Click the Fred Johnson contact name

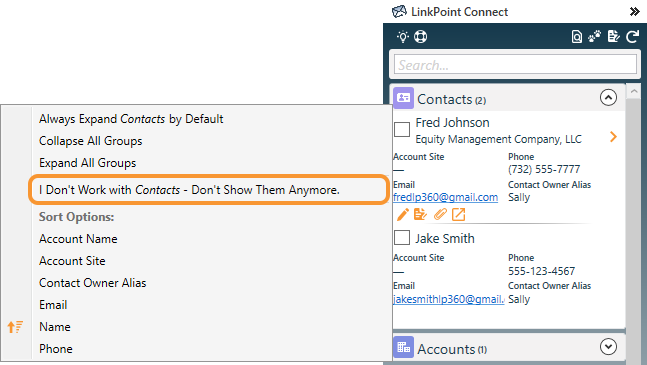[x=452, y=123]
